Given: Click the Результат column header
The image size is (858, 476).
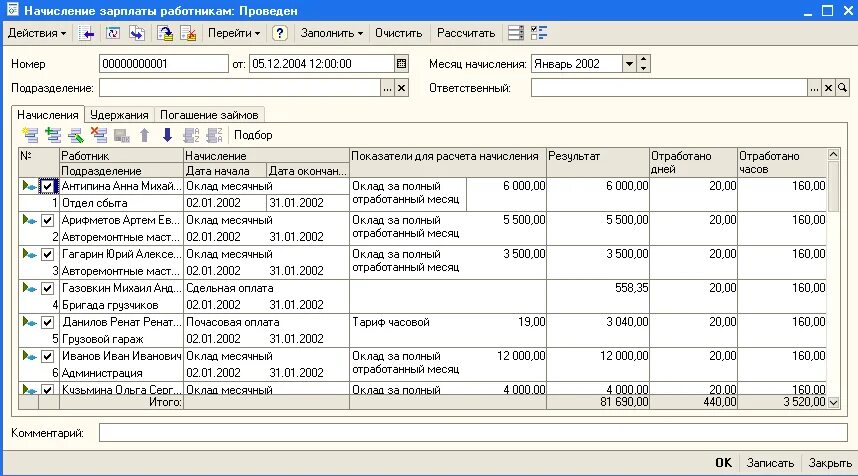Looking at the screenshot, I should 598,162.
